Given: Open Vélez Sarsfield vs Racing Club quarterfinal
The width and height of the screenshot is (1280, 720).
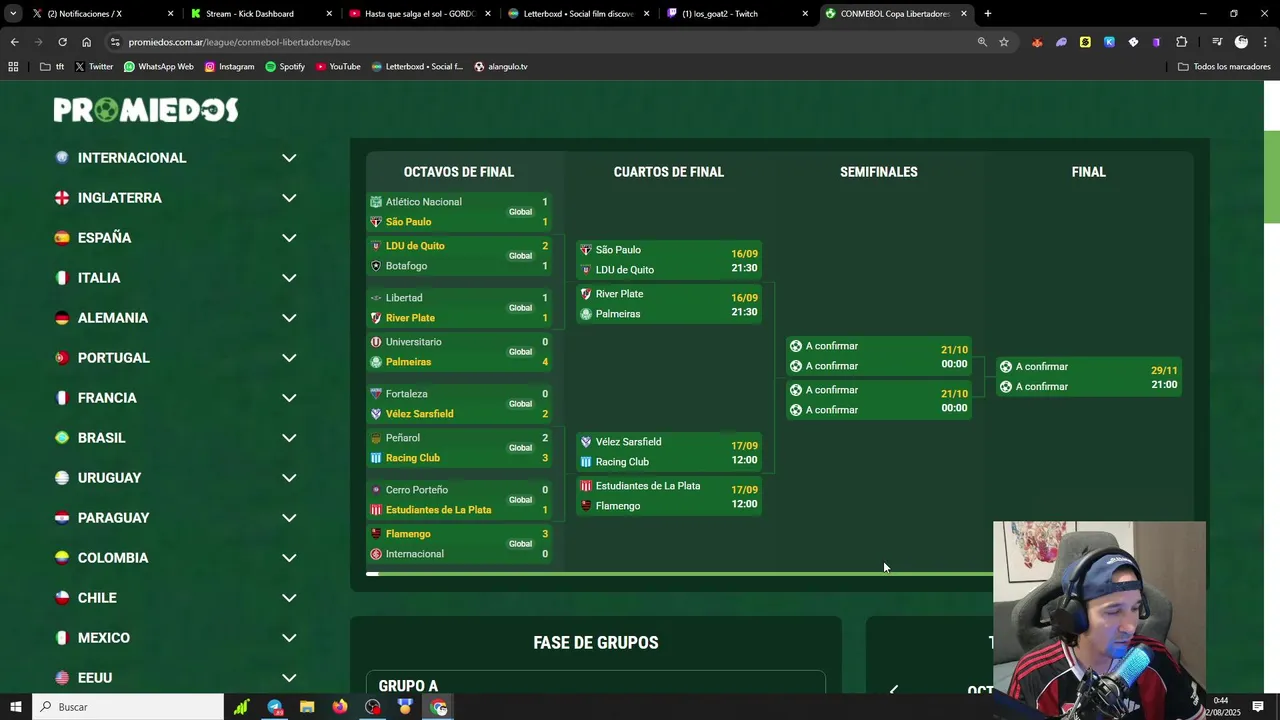Looking at the screenshot, I should [x=669, y=452].
